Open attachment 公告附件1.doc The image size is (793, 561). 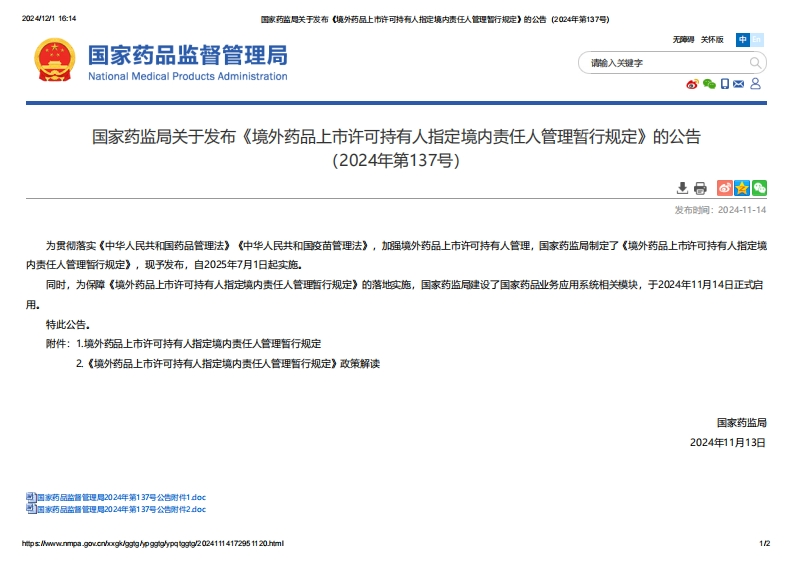(x=120, y=497)
